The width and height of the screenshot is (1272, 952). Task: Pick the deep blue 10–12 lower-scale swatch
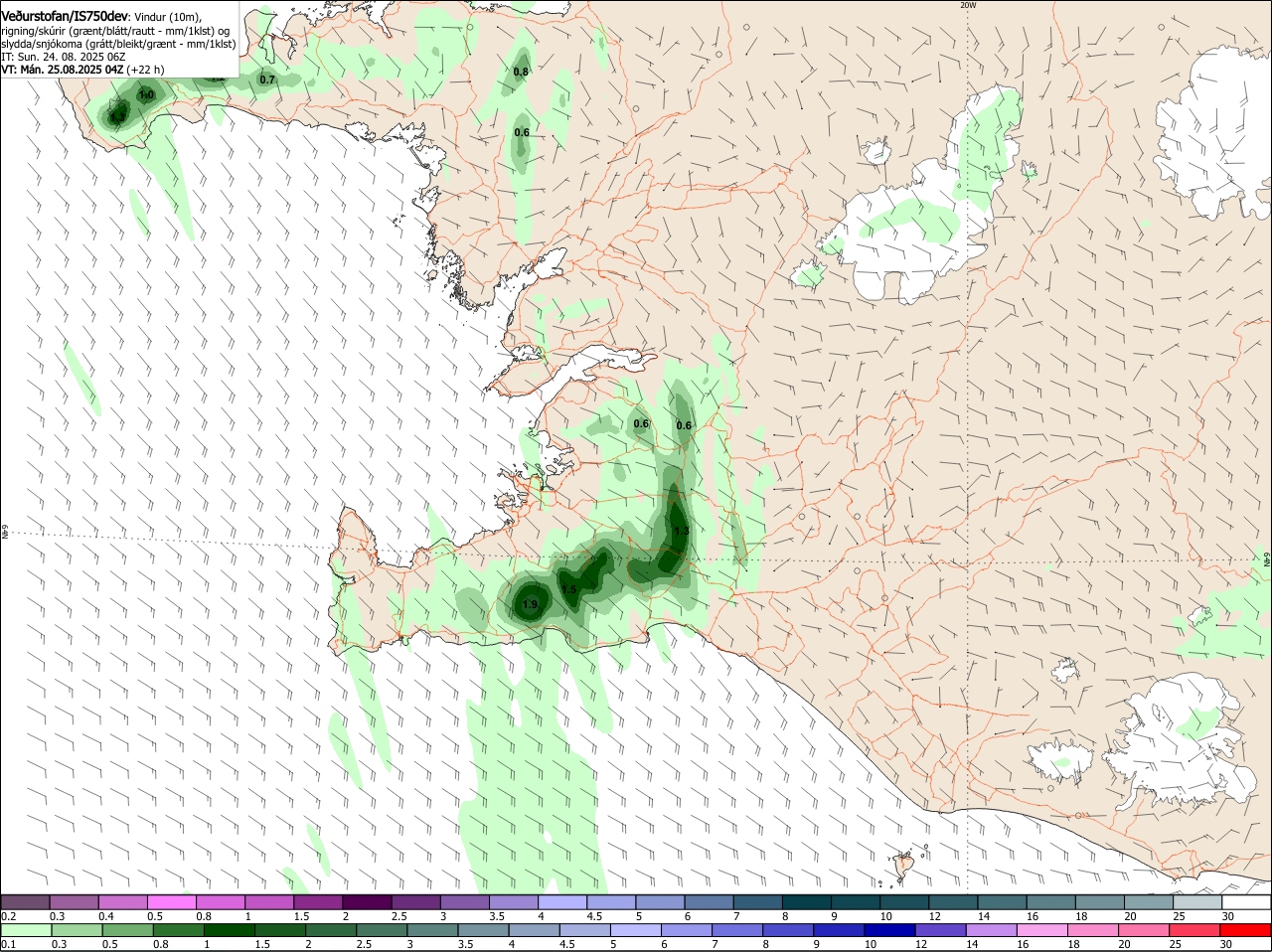889,930
